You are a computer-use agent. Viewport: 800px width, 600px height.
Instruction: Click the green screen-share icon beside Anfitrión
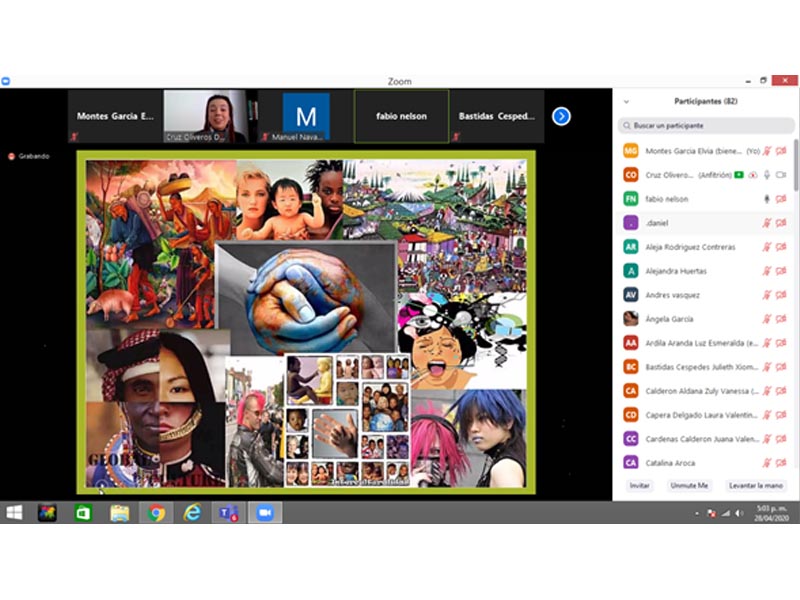739,175
